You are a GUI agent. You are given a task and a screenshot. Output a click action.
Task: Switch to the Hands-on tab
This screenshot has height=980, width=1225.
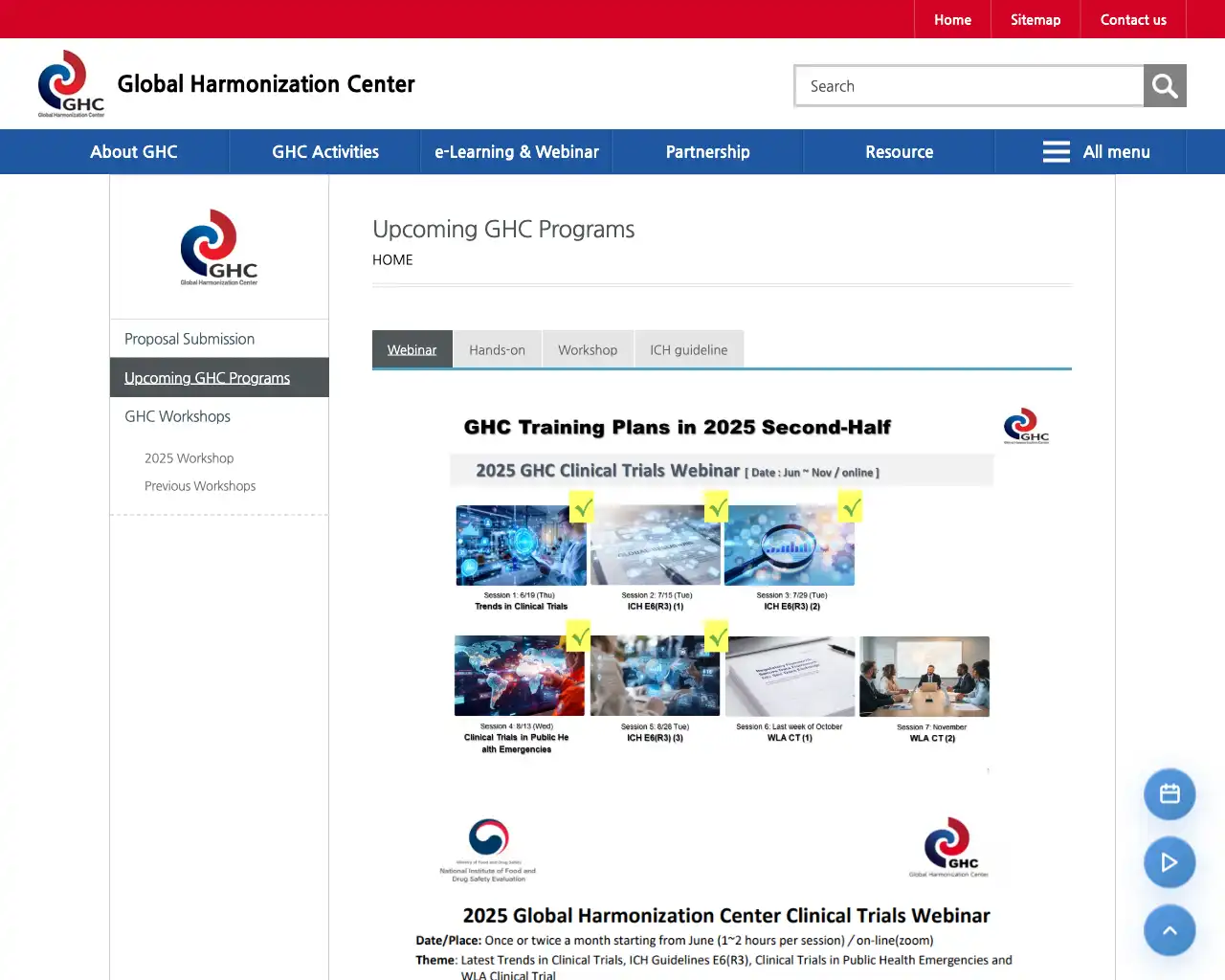click(497, 350)
